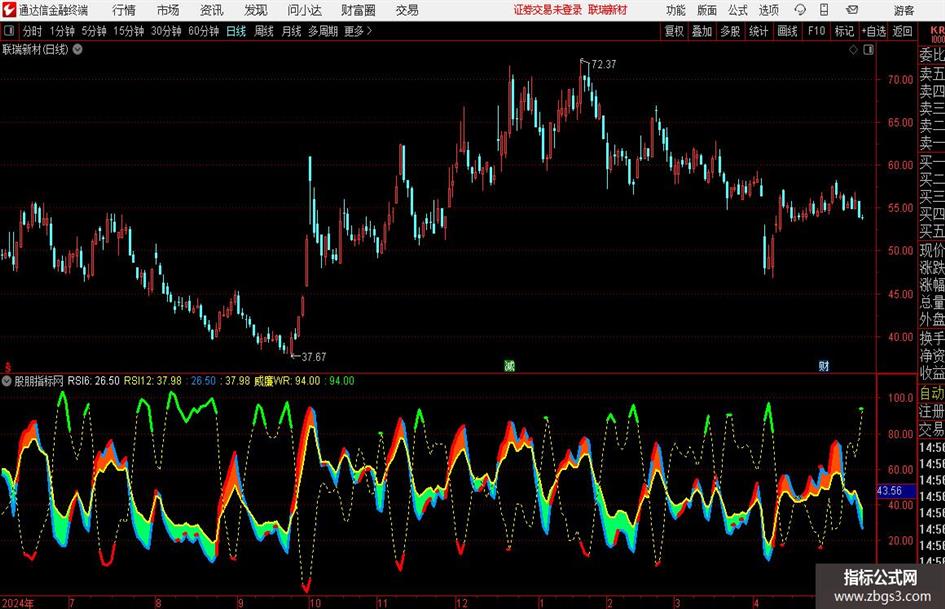Click the 70.00 price axis label
The image size is (945, 609).
click(x=900, y=79)
